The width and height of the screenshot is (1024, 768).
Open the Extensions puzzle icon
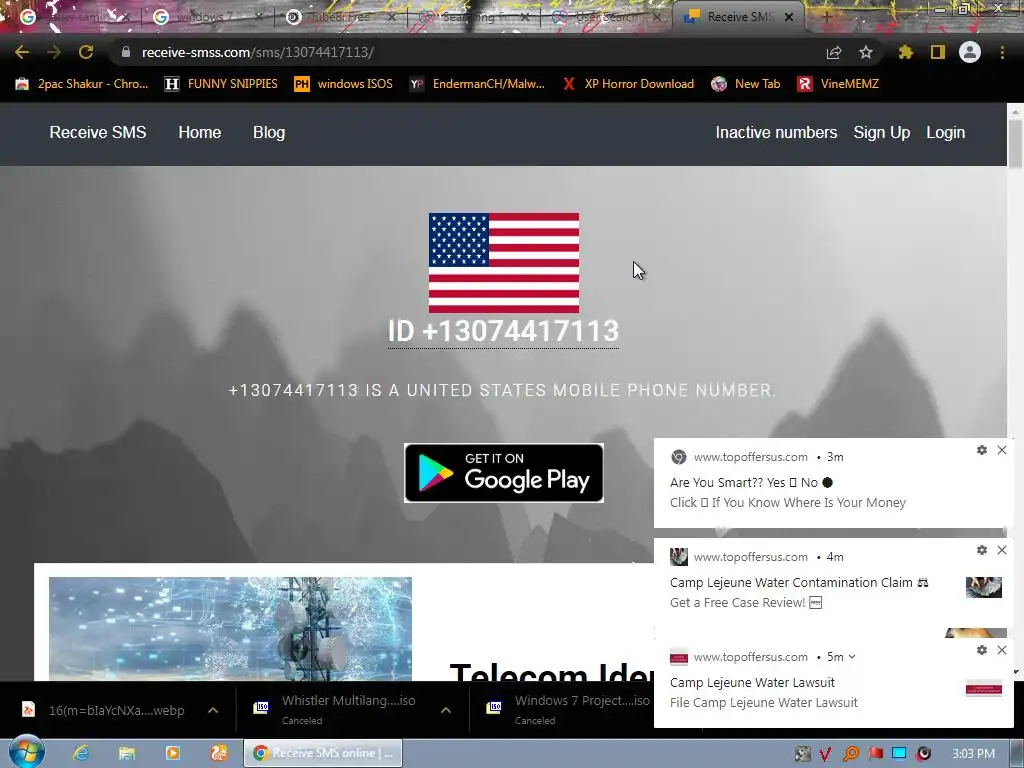[x=906, y=52]
